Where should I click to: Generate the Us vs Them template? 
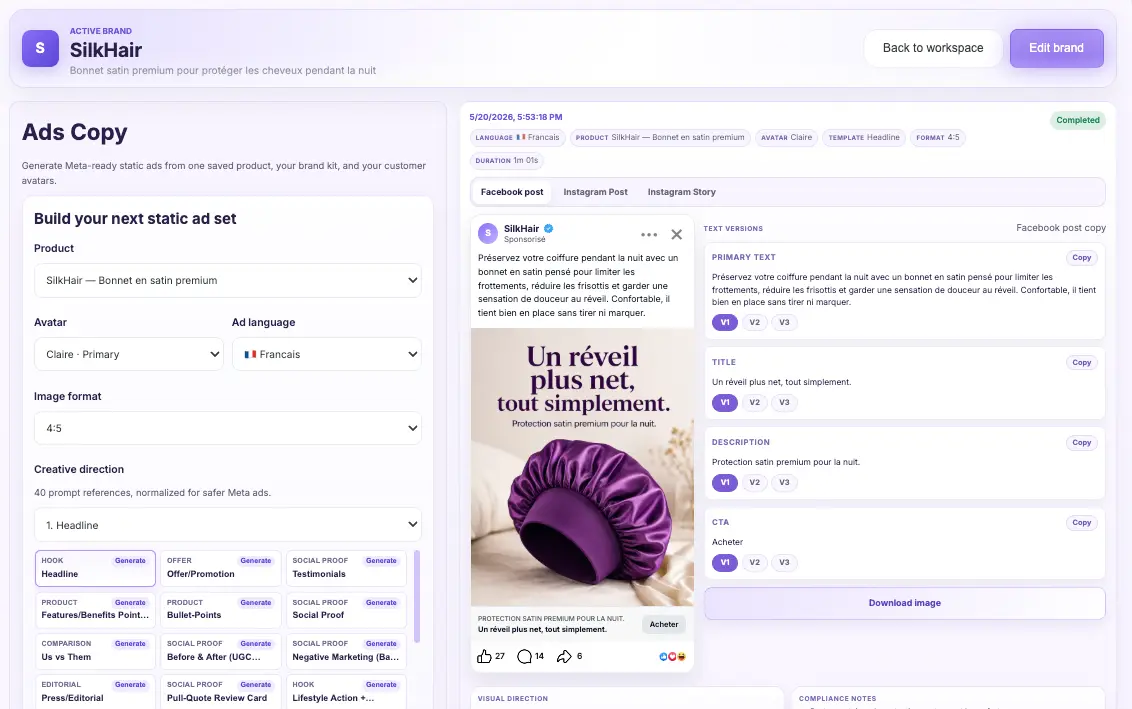click(130, 644)
